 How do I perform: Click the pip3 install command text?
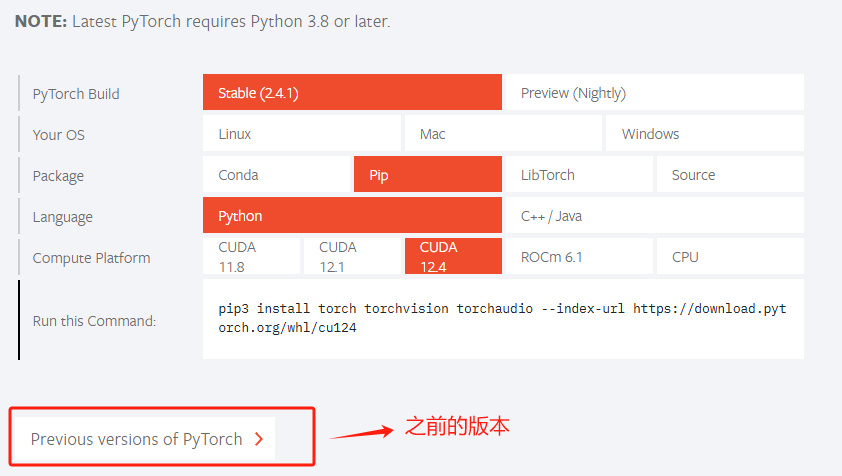502,318
